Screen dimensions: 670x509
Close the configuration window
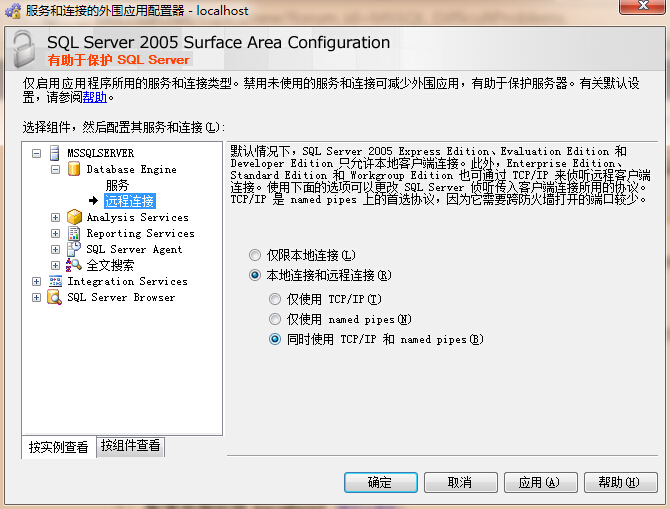click(642, 6)
